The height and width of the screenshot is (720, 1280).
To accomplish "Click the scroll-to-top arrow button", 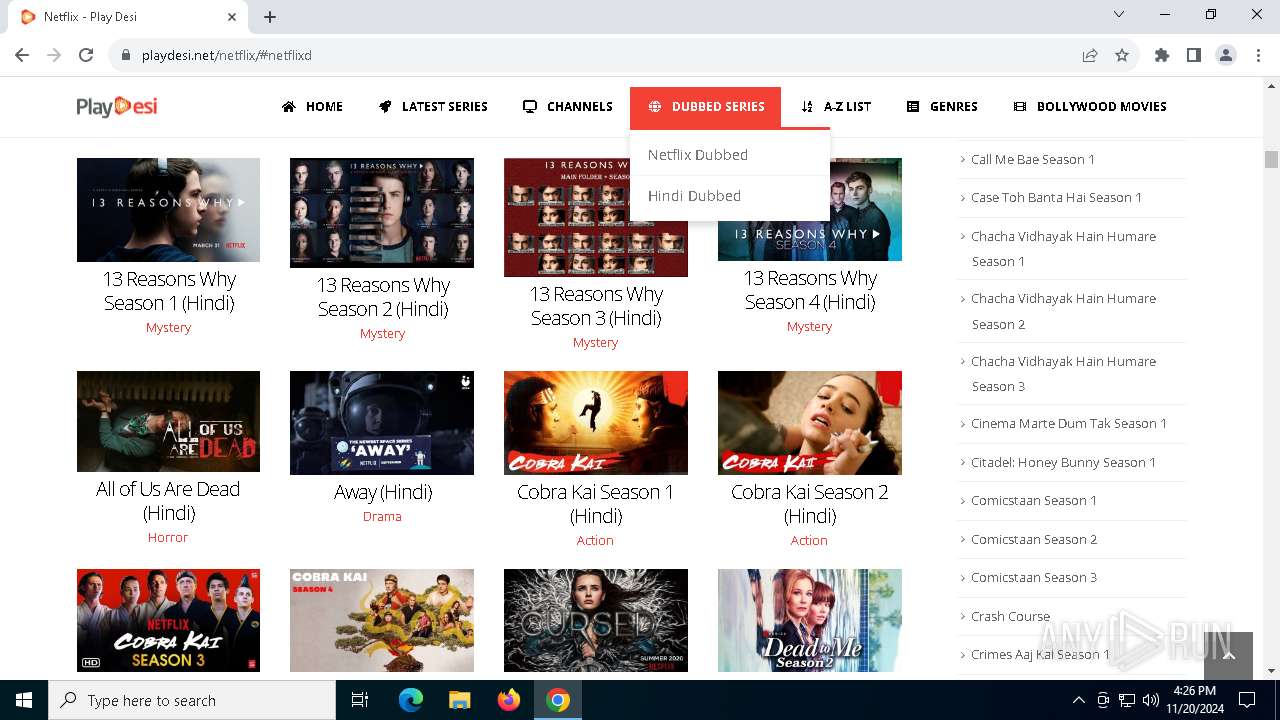I will pyautogui.click(x=1228, y=655).
